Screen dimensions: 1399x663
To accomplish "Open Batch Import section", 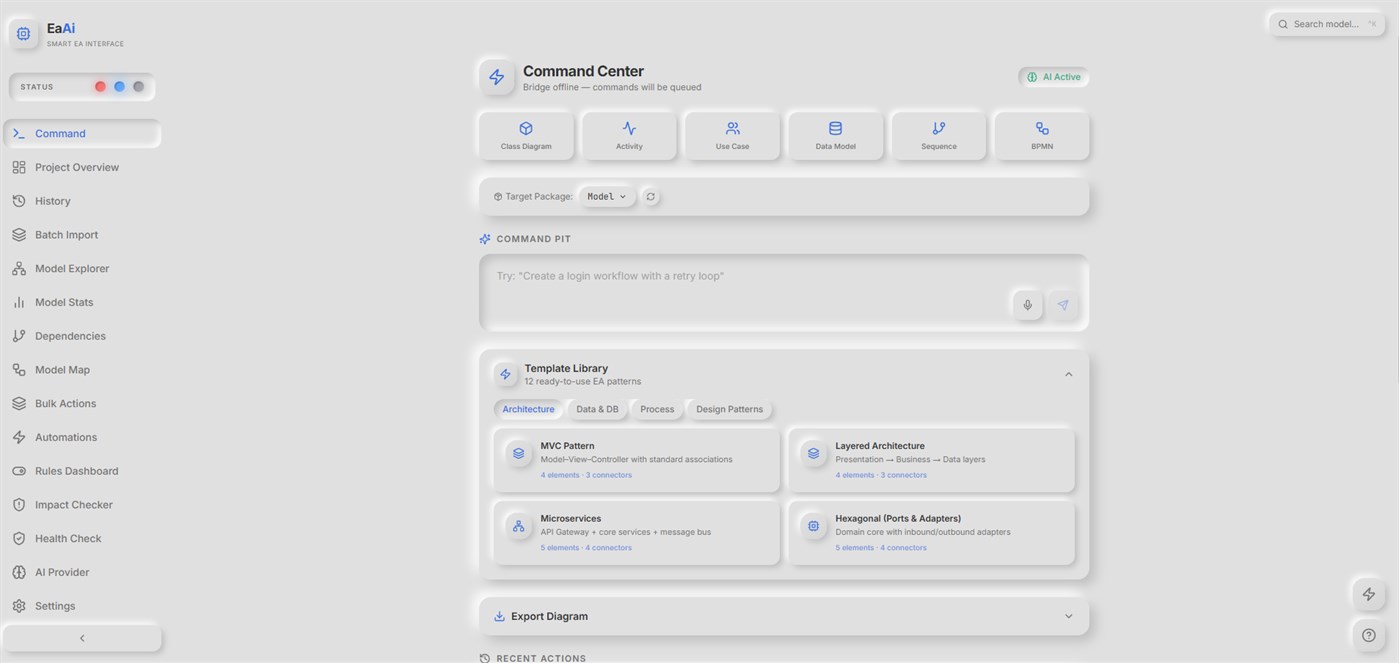I will 82,235.
